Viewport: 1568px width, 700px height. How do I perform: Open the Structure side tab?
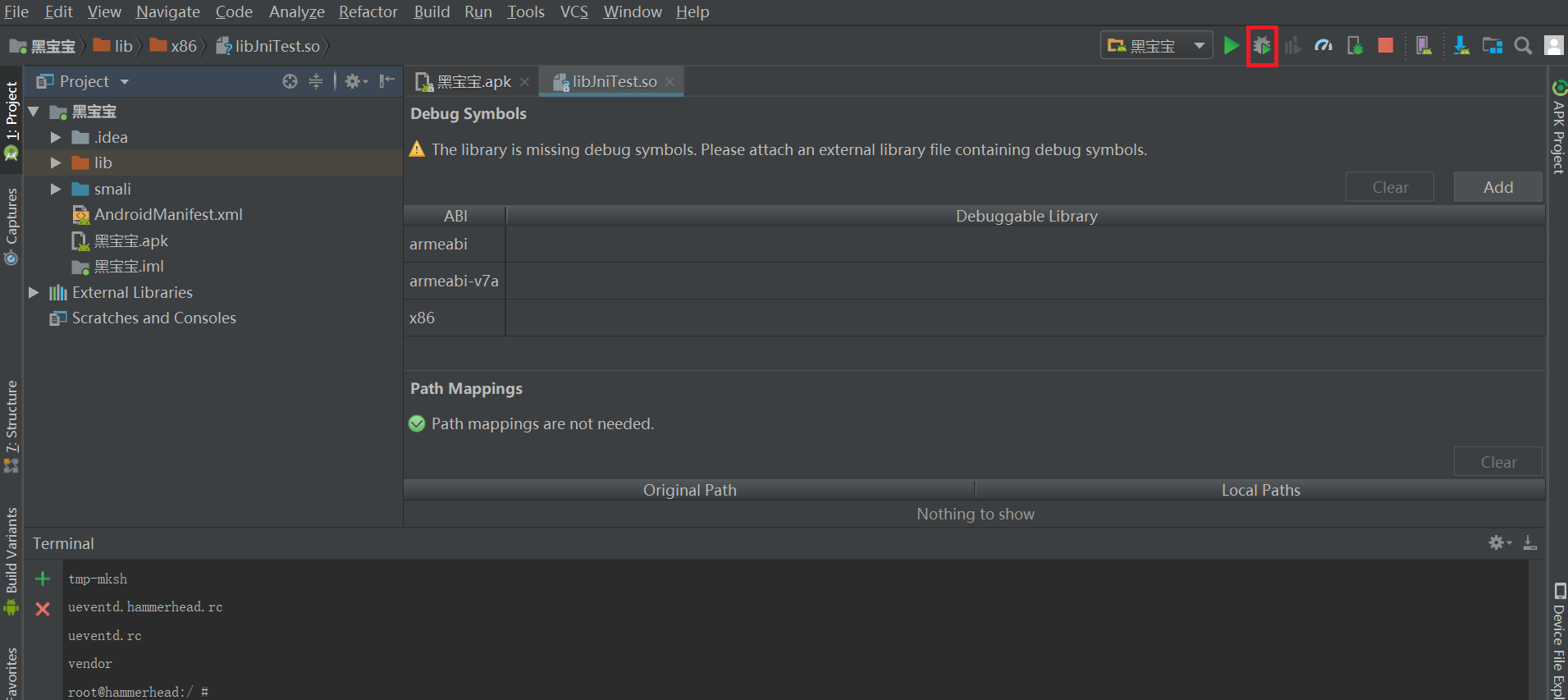(11, 427)
